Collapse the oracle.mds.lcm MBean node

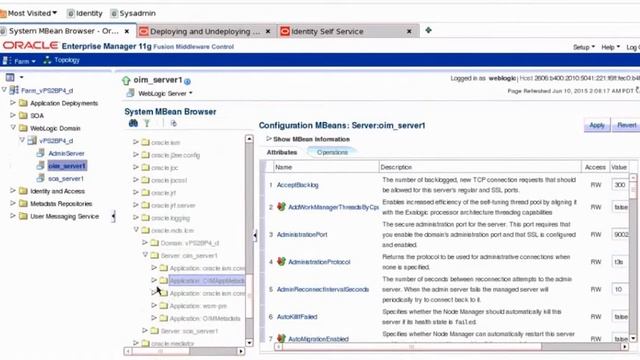point(136,230)
